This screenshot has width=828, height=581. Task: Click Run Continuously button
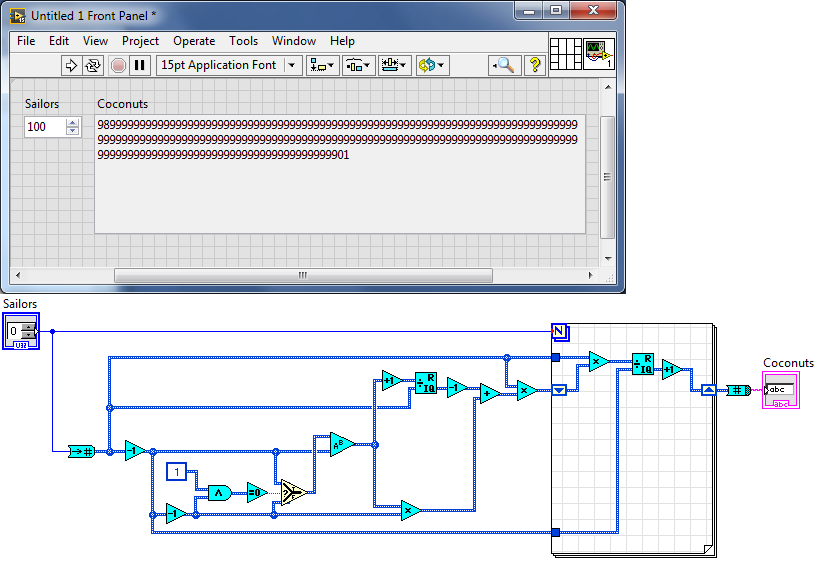coord(93,65)
